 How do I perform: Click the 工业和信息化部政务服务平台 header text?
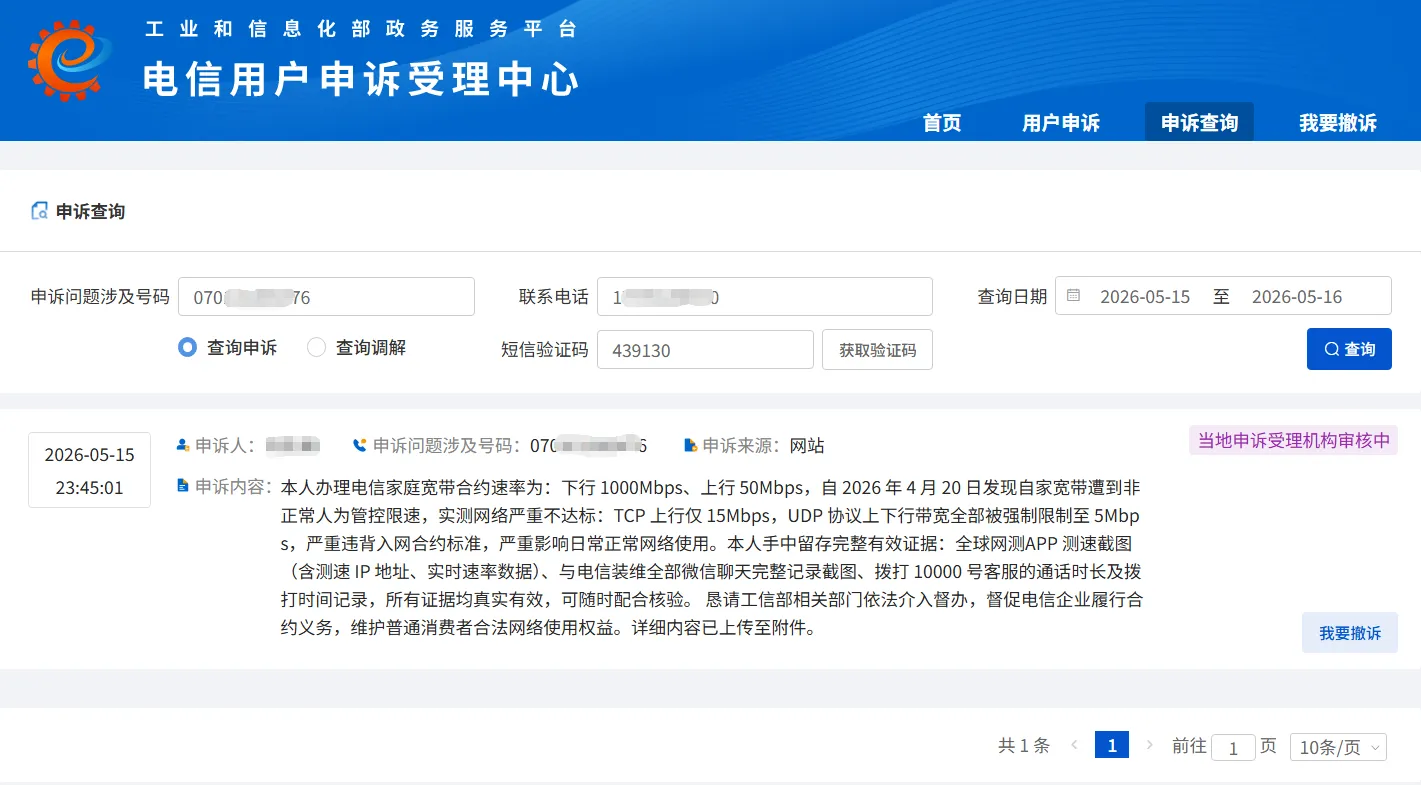(x=361, y=29)
